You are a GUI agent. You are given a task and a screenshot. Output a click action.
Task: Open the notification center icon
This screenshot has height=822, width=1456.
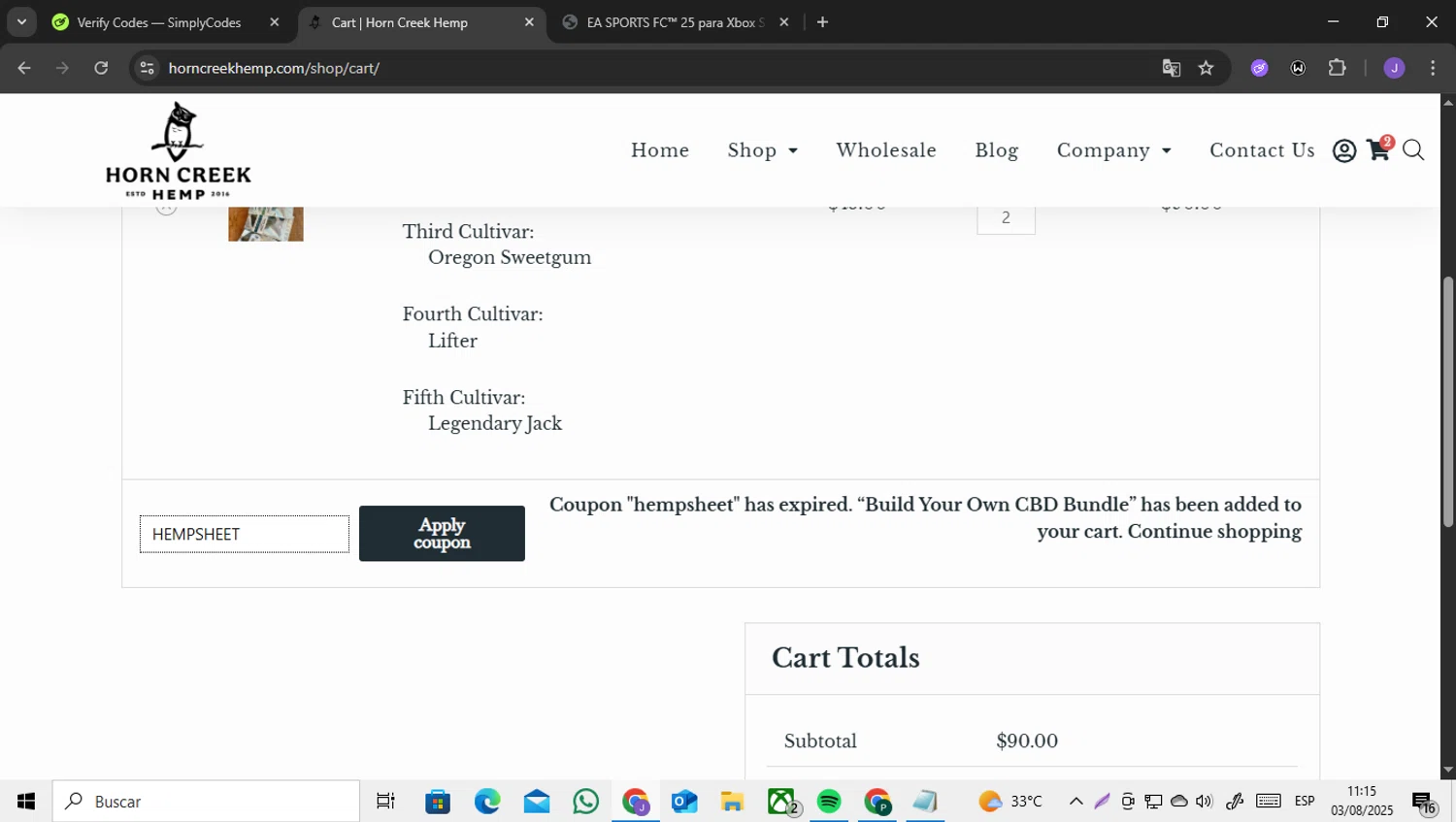[1425, 803]
